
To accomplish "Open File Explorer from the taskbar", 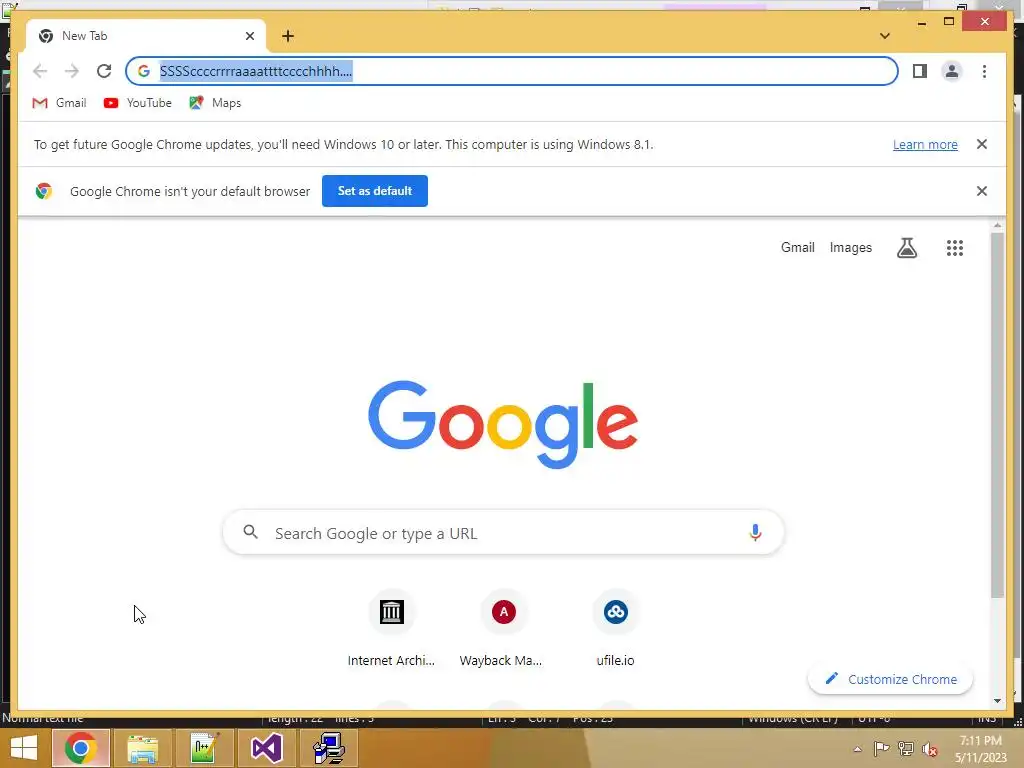I will tap(142, 748).
